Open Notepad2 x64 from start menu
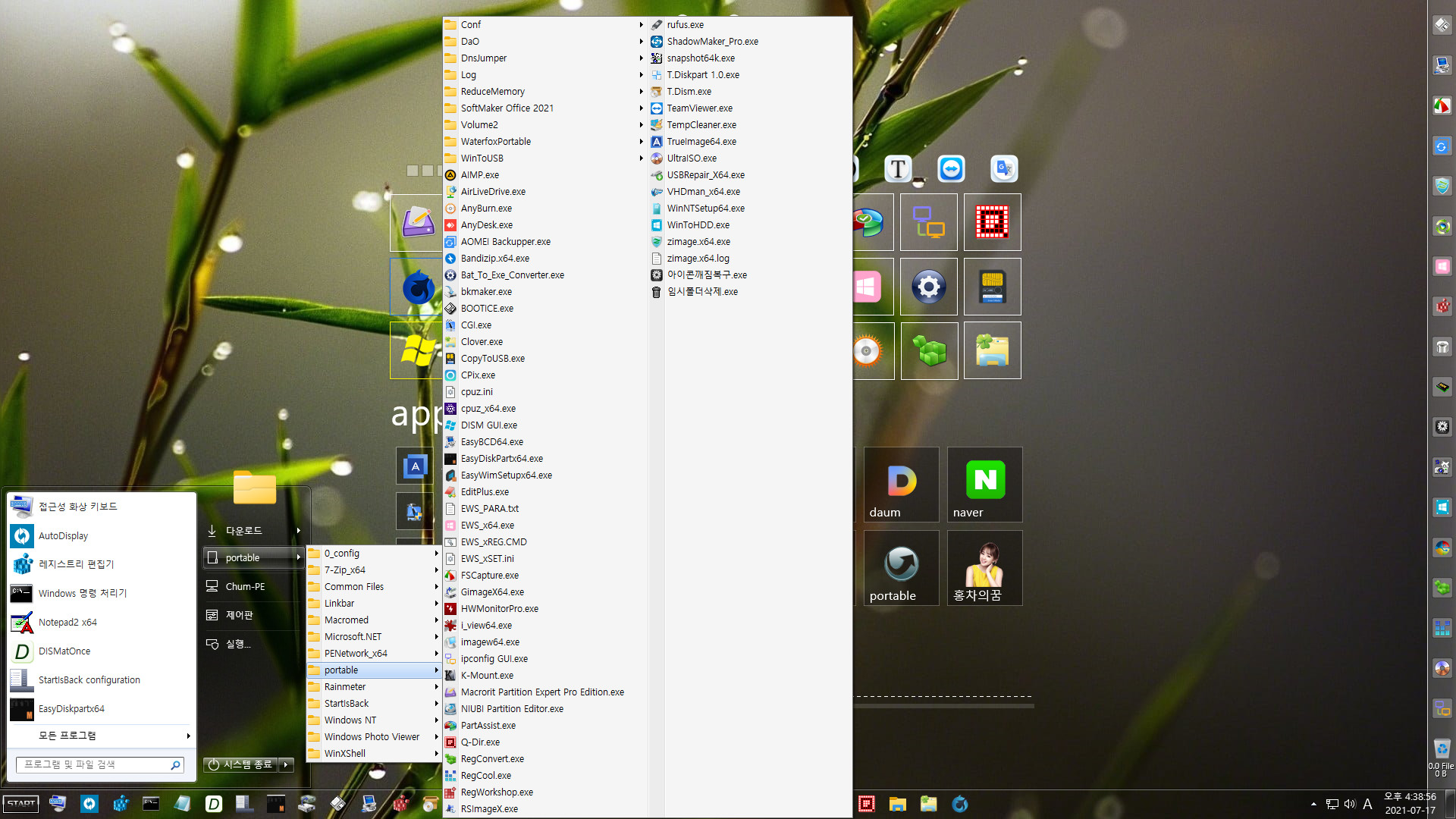Viewport: 1456px width, 819px height. click(102, 623)
